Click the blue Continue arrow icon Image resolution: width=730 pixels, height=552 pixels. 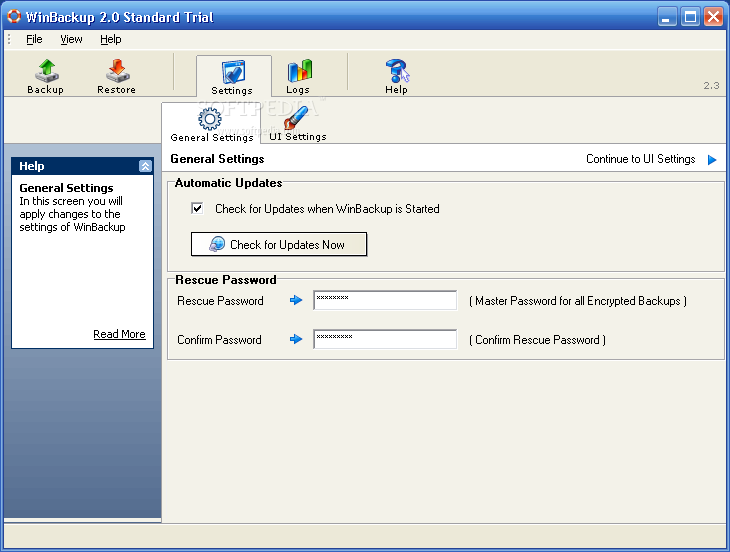tap(712, 160)
